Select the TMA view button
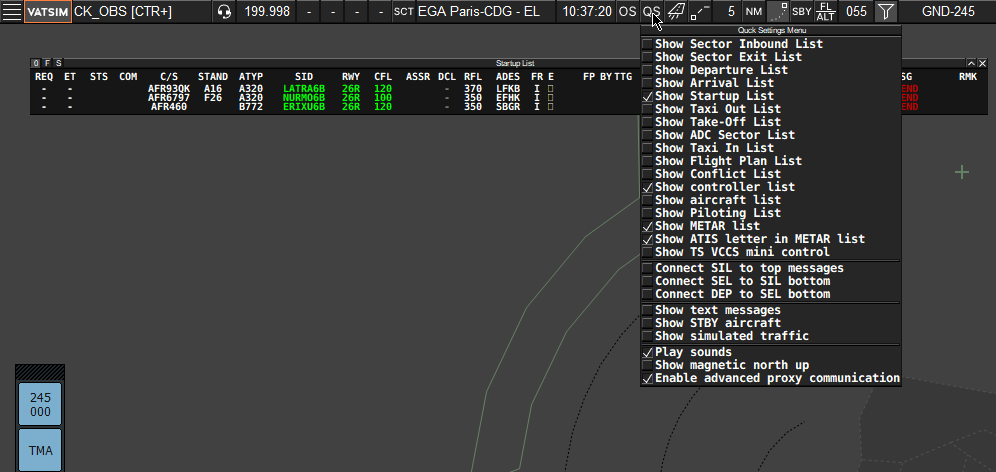Screen dimensions: 996x472 click(x=40, y=450)
